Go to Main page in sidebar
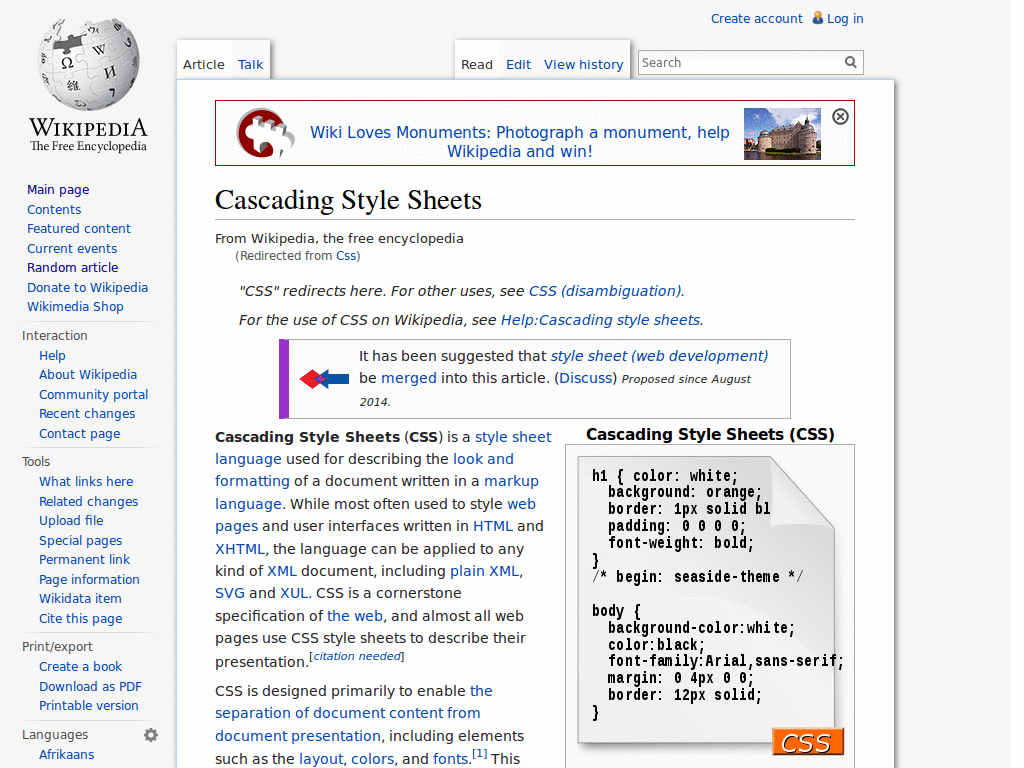This screenshot has width=1024, height=768. [58, 190]
